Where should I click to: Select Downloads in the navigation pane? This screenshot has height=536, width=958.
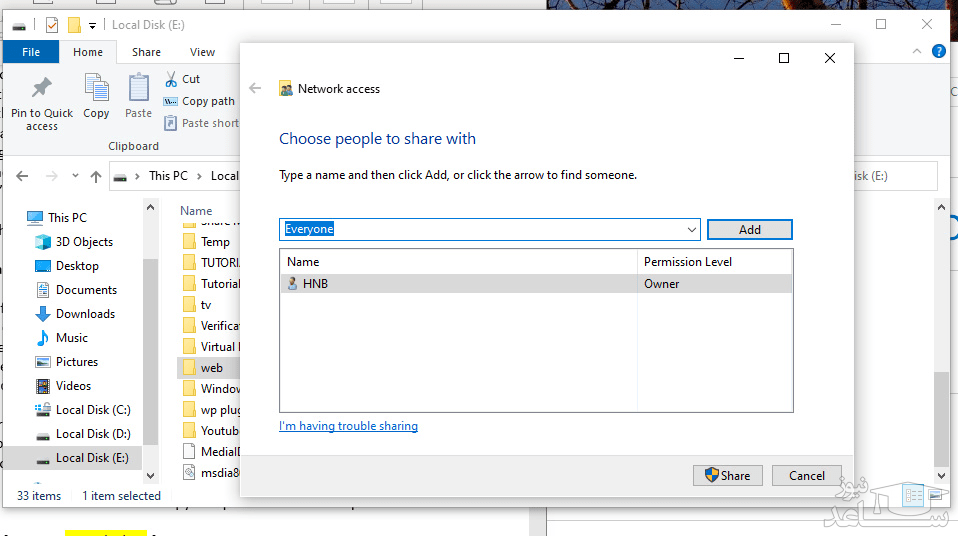coord(85,314)
